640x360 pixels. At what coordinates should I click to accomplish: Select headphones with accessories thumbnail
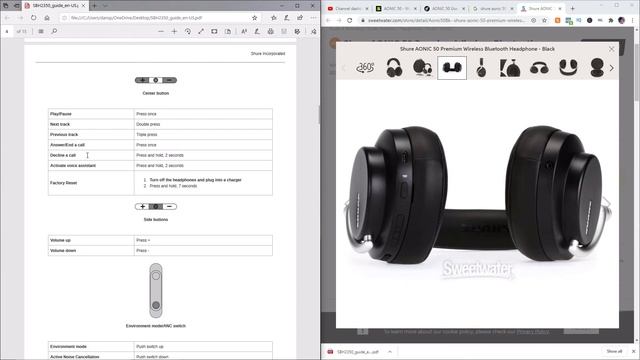(x=423, y=68)
